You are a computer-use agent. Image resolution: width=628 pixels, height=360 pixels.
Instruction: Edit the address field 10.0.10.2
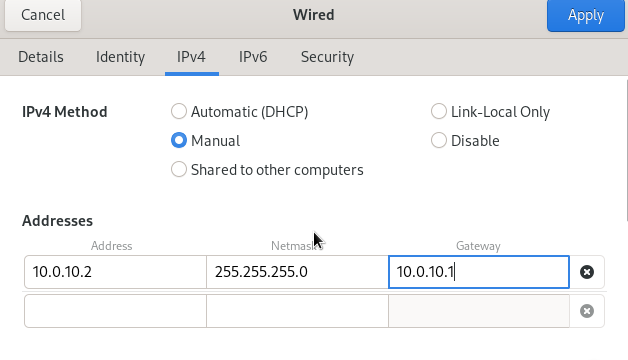pyautogui.click(x=115, y=272)
